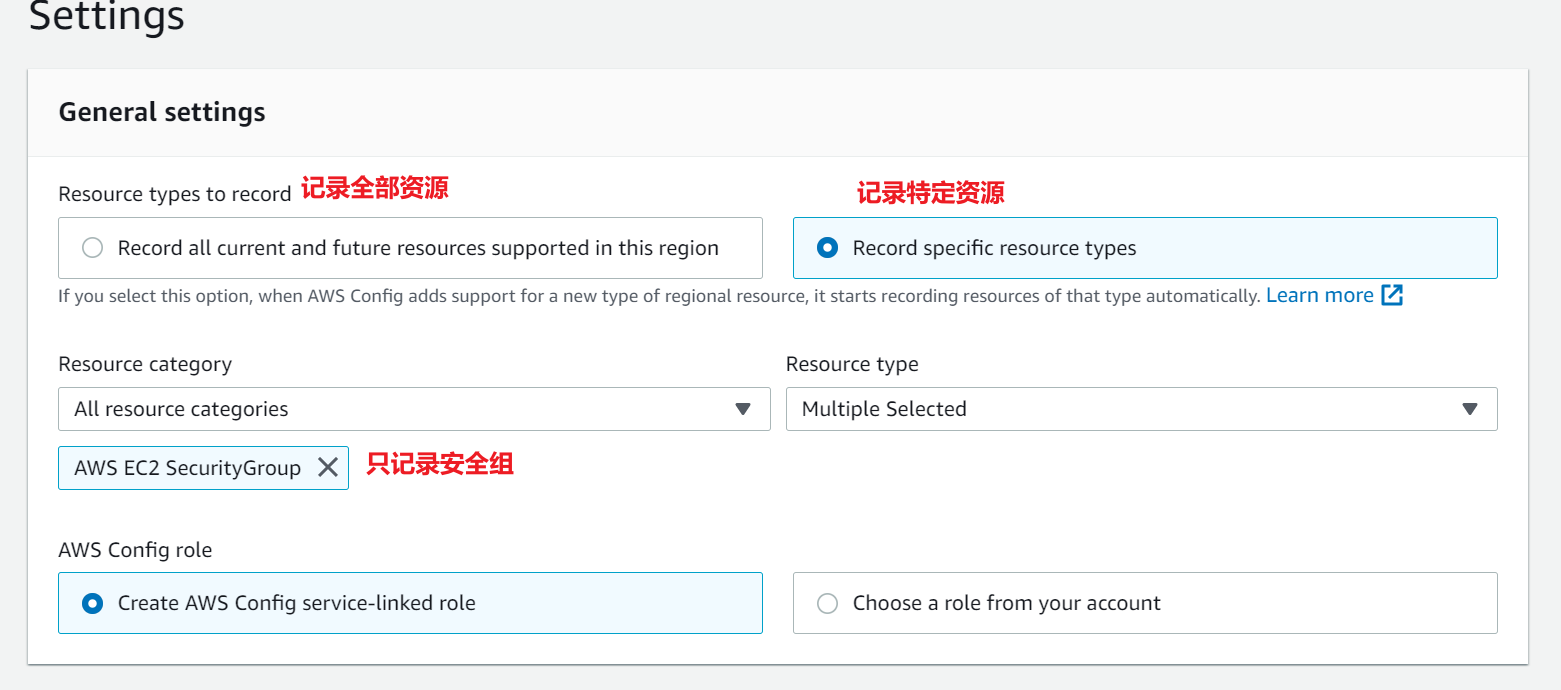Click the Resource types to record label
This screenshot has height=690, width=1561.
pyautogui.click(x=175, y=194)
